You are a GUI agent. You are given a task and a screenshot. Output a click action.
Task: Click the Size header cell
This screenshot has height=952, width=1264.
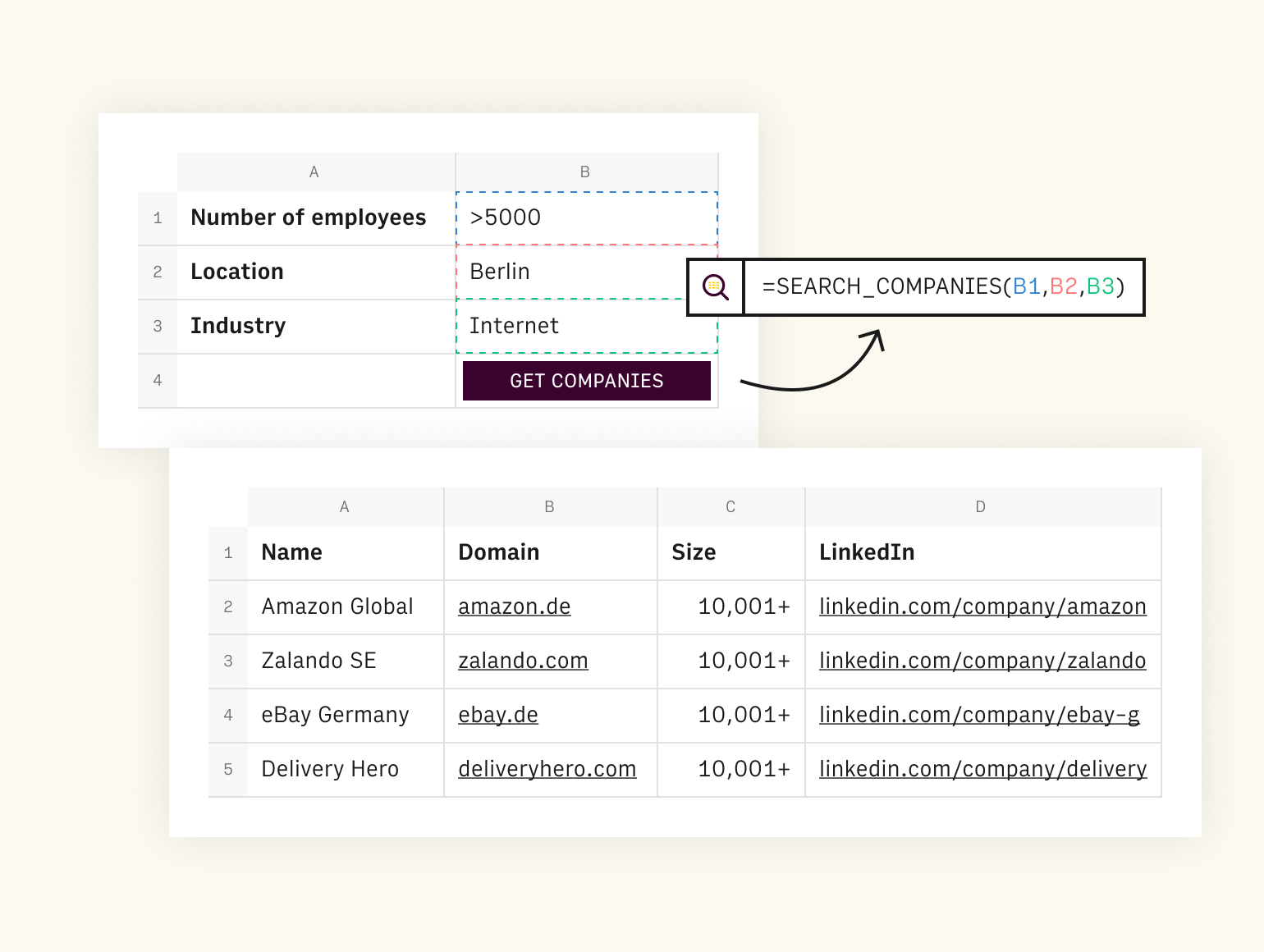[731, 553]
